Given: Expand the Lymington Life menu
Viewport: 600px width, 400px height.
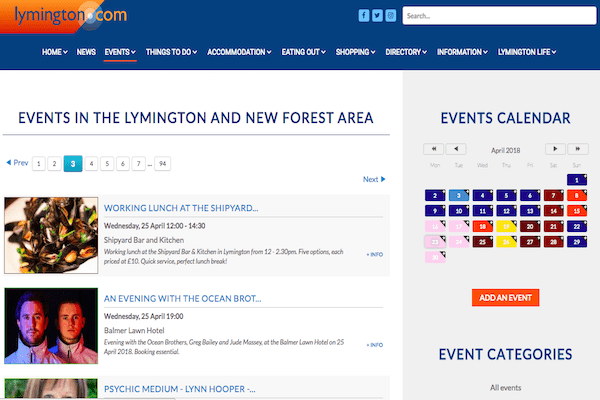Looking at the screenshot, I should pos(527,52).
